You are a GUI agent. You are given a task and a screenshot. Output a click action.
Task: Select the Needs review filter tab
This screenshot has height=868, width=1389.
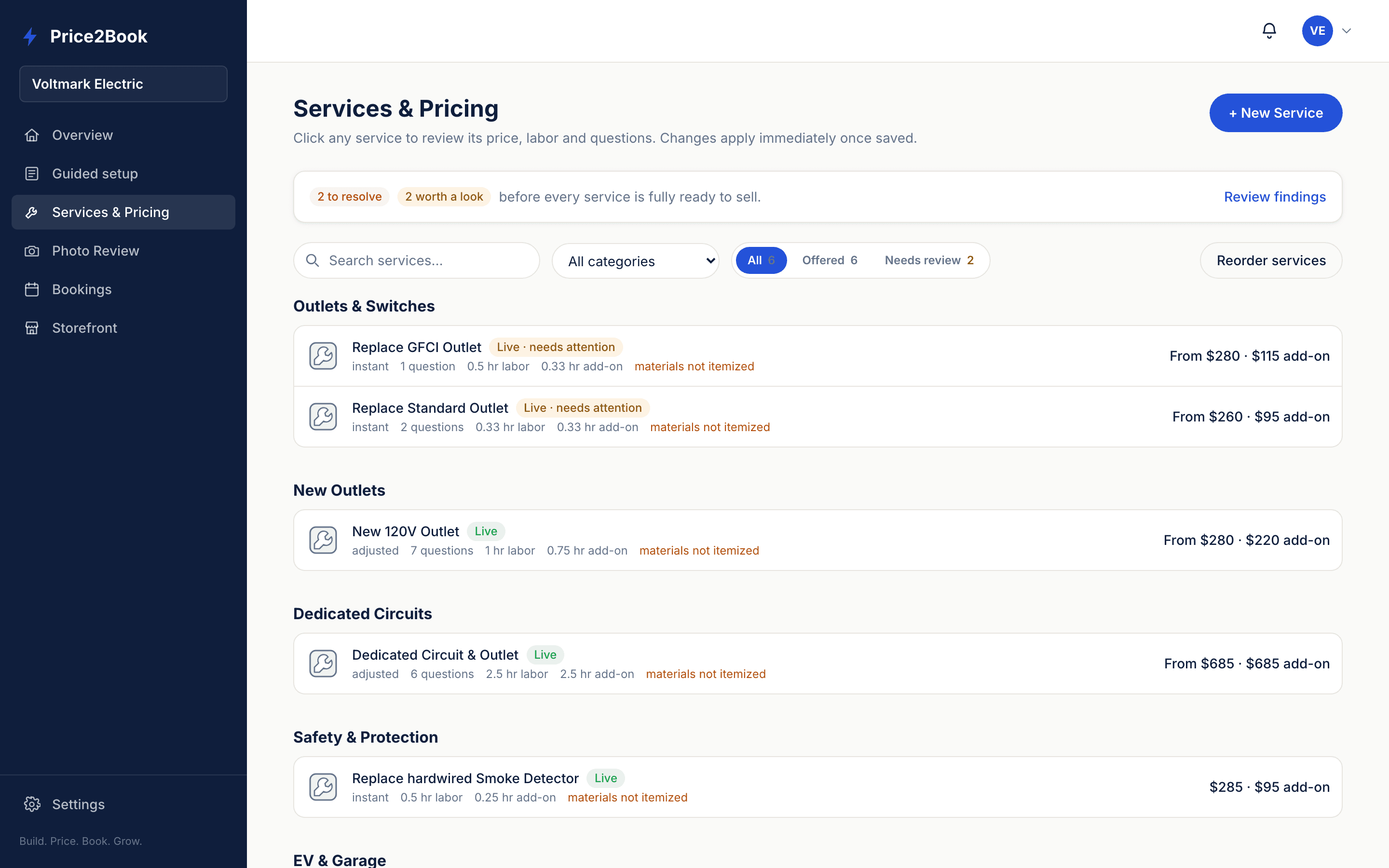tap(929, 260)
